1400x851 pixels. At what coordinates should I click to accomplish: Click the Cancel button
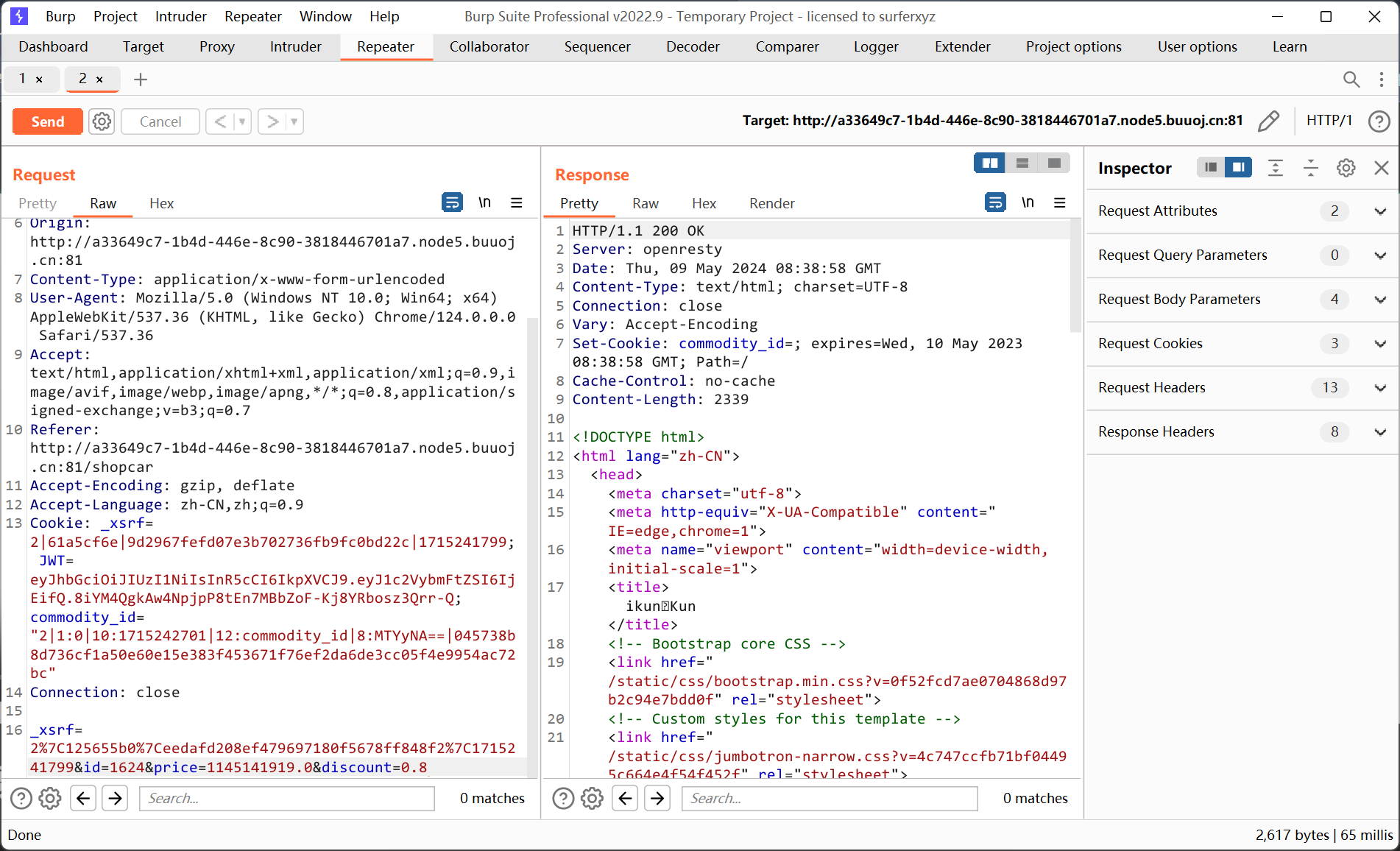(160, 121)
